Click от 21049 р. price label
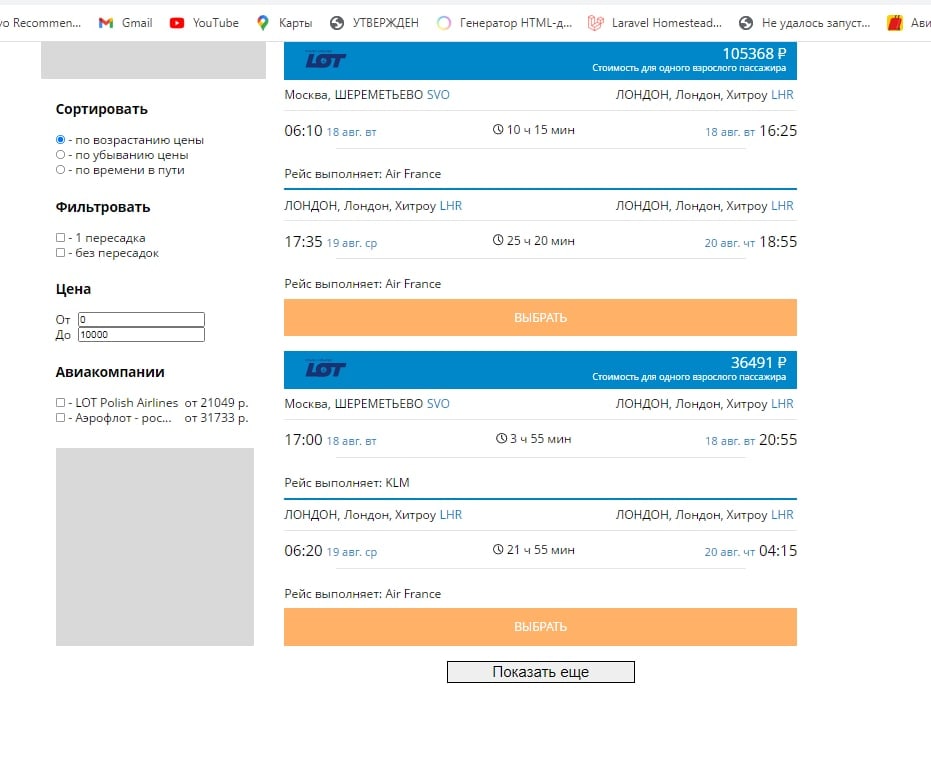 click(216, 403)
